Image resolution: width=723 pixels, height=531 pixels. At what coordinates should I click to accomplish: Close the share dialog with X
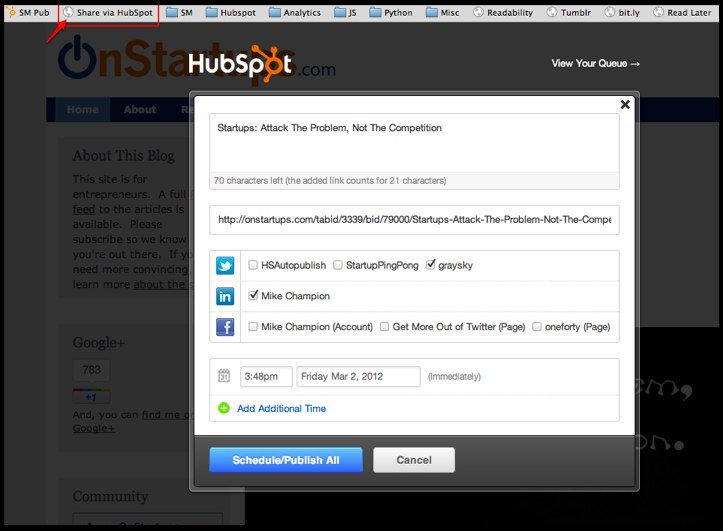(625, 104)
